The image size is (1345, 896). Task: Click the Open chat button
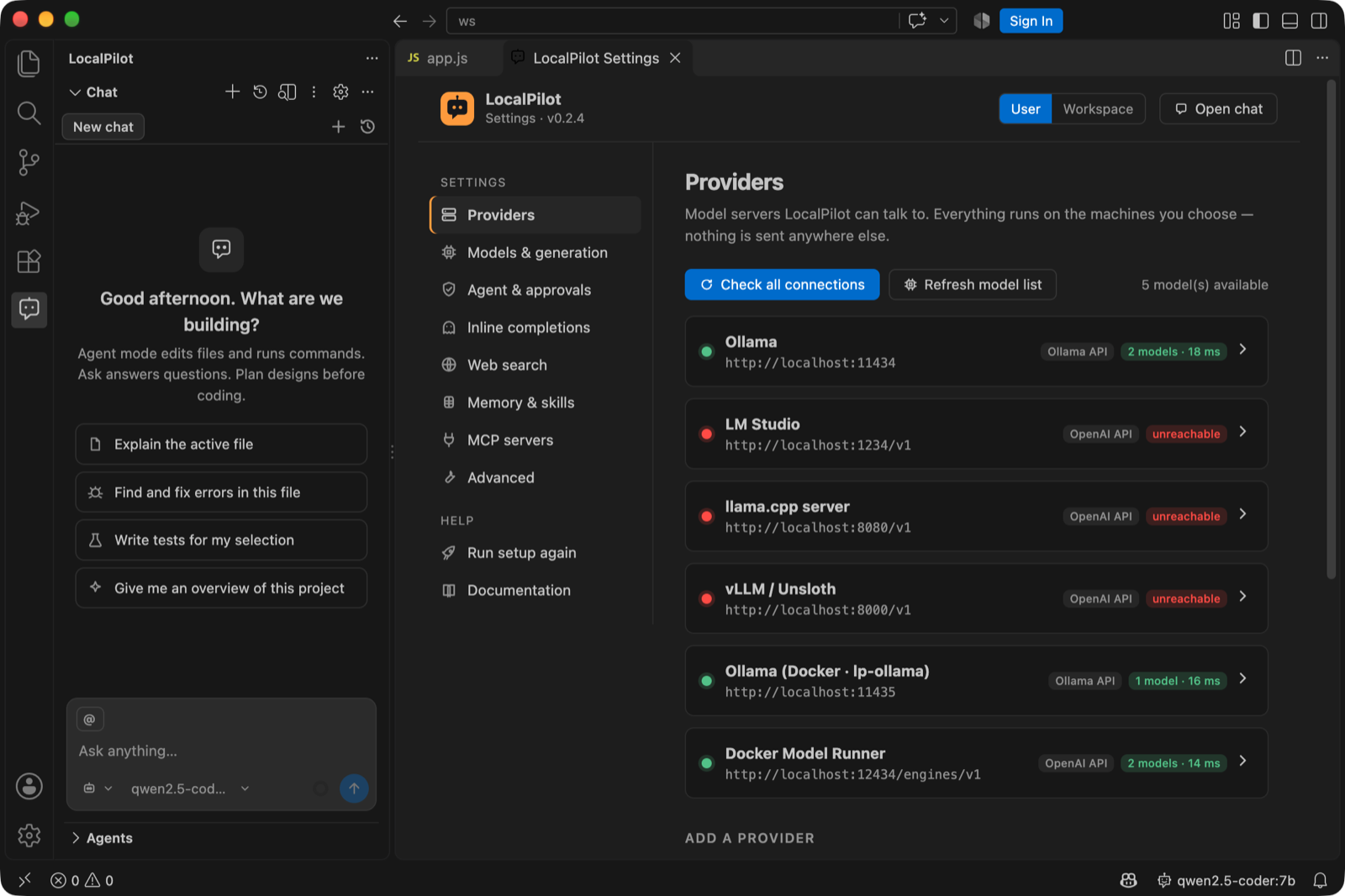(1218, 109)
